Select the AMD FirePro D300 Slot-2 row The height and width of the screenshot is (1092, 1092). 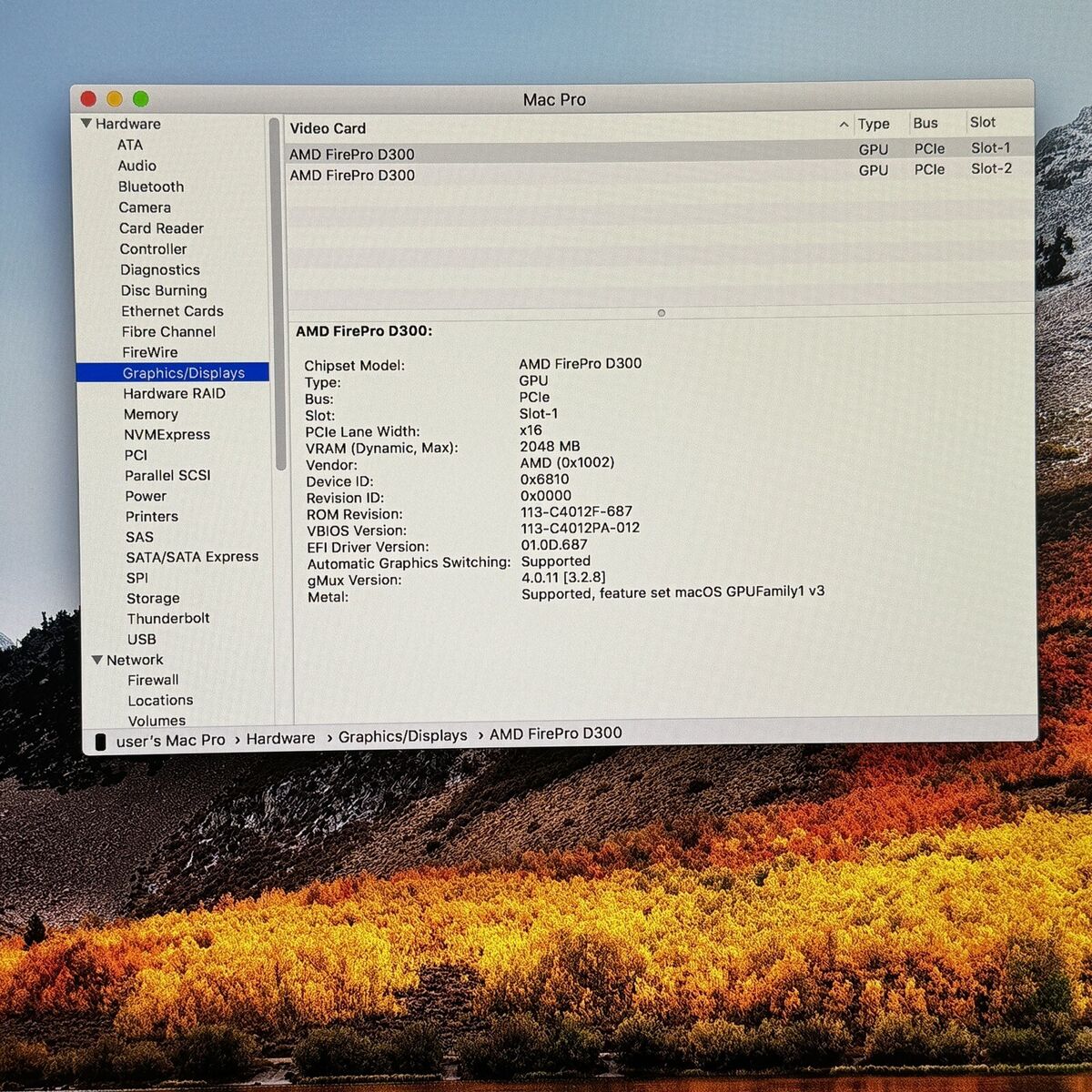660,172
